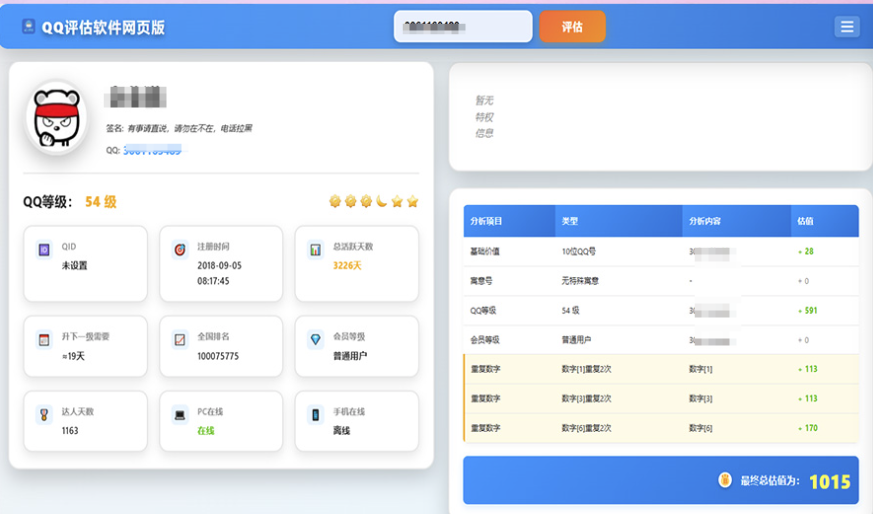Click the 100075775 national rank value
This screenshot has height=514, width=873.
point(218,356)
